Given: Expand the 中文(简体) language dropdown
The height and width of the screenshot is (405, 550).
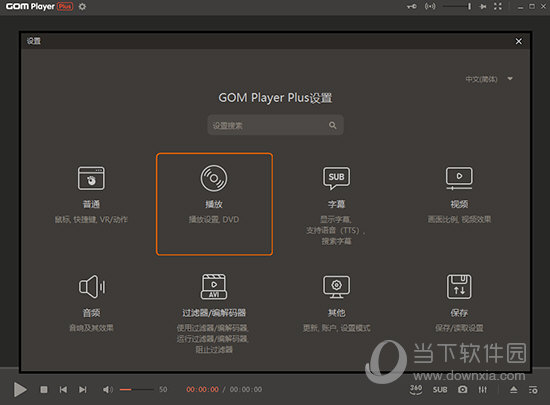Looking at the screenshot, I should click(489, 79).
